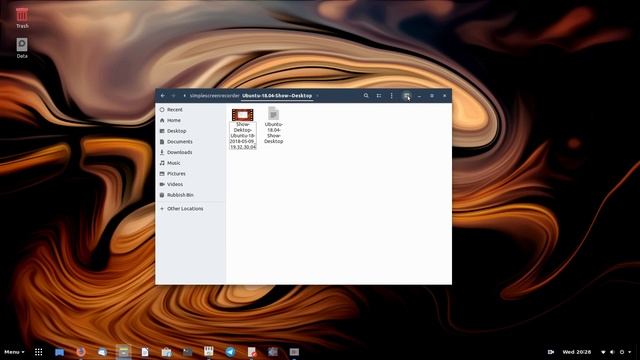Click the volume speaker tray icon
This screenshot has width=640, height=360.
click(612, 352)
